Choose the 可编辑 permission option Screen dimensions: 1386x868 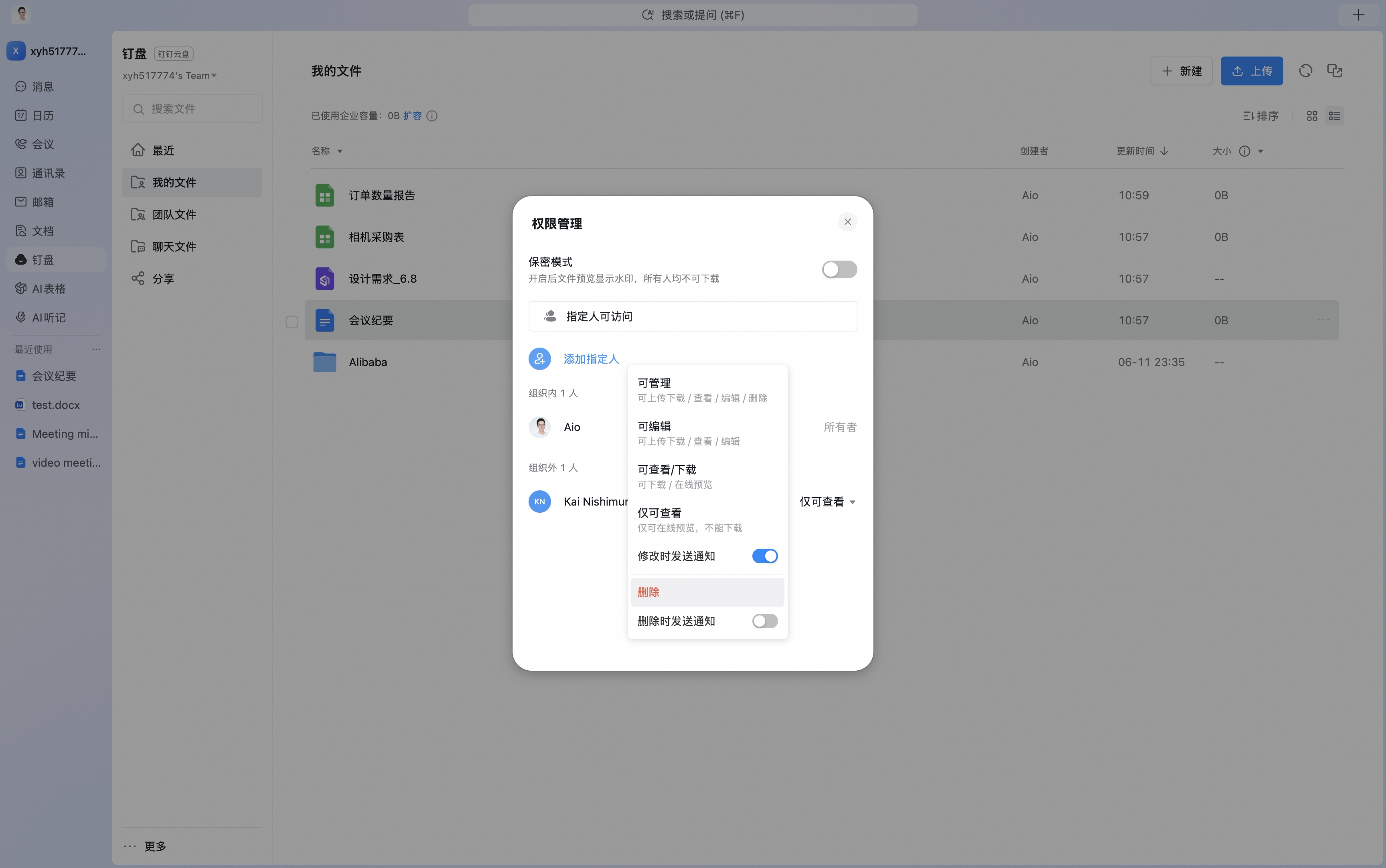click(x=707, y=433)
